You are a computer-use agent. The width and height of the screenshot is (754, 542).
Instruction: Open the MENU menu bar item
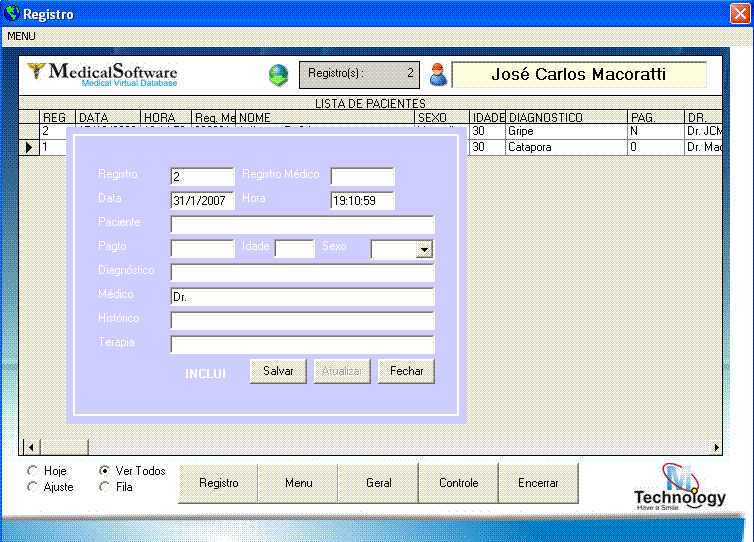pos(21,36)
